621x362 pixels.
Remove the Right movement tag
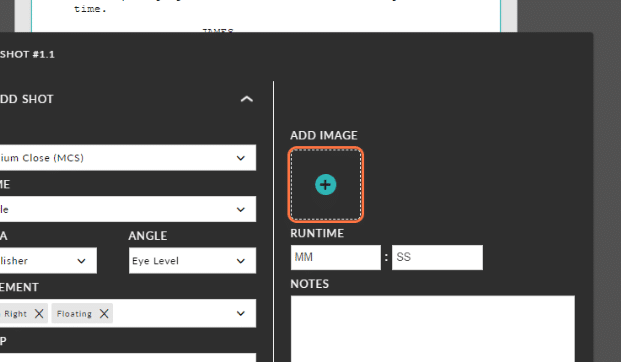coord(39,314)
